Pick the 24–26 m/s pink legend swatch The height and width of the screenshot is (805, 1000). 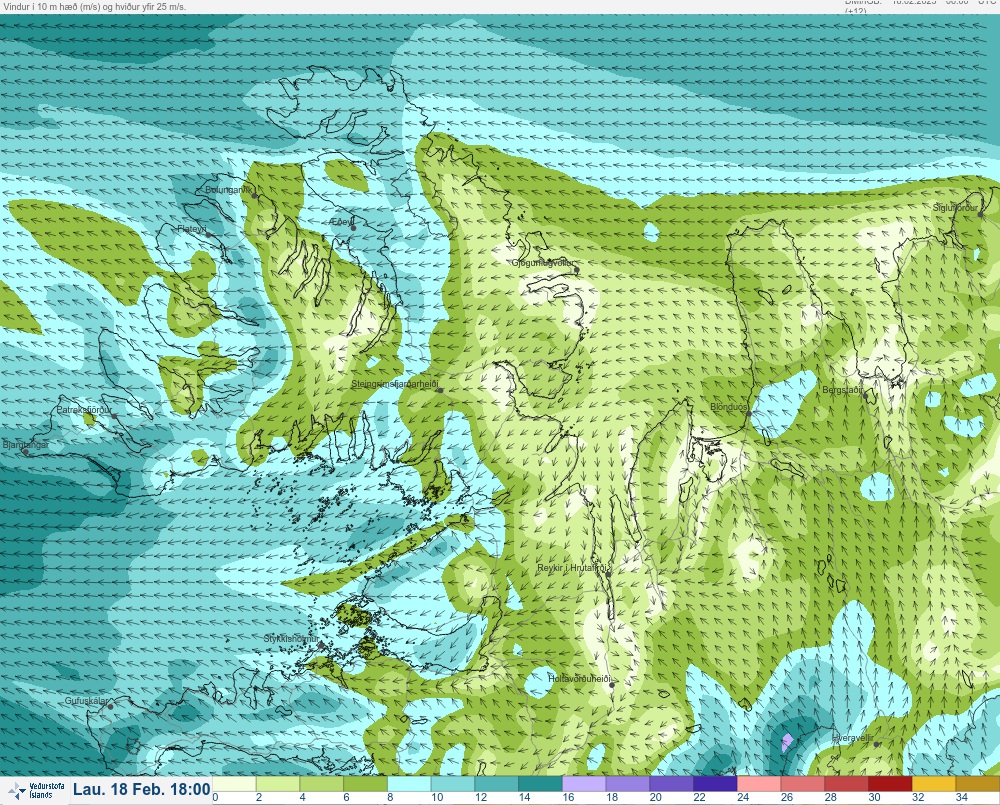[758, 783]
